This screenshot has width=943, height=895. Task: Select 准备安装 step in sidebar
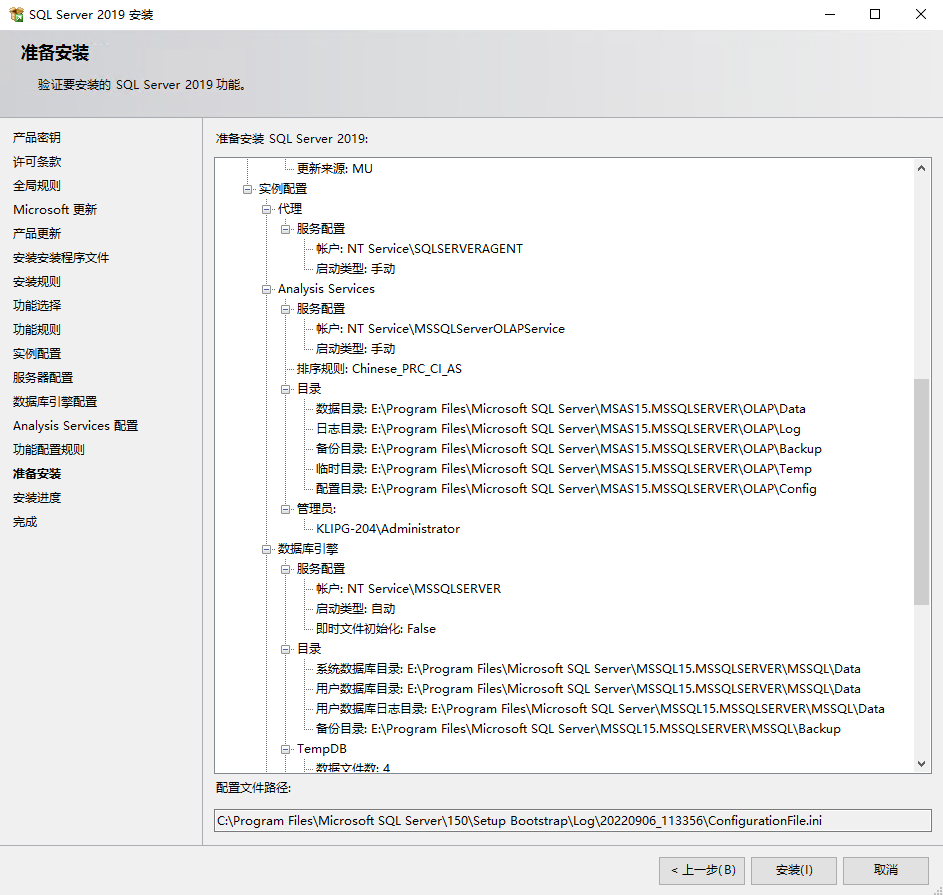click(37, 474)
